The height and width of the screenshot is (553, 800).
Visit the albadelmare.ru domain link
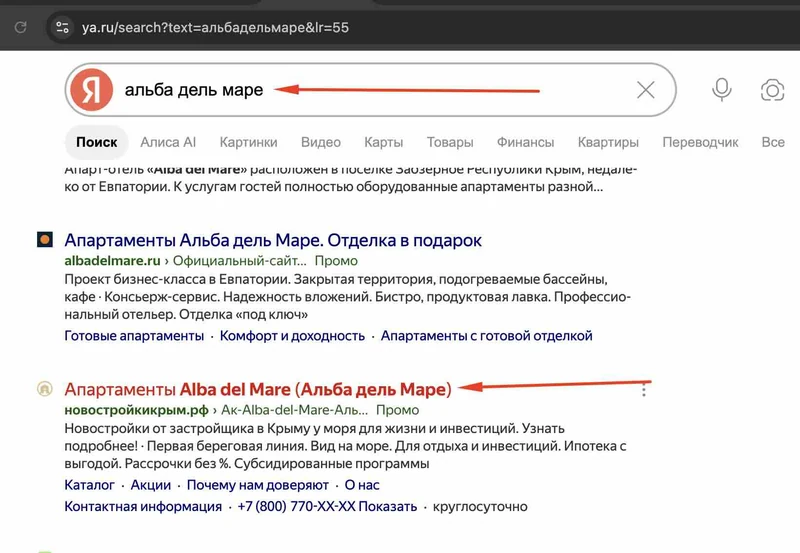pos(112,261)
